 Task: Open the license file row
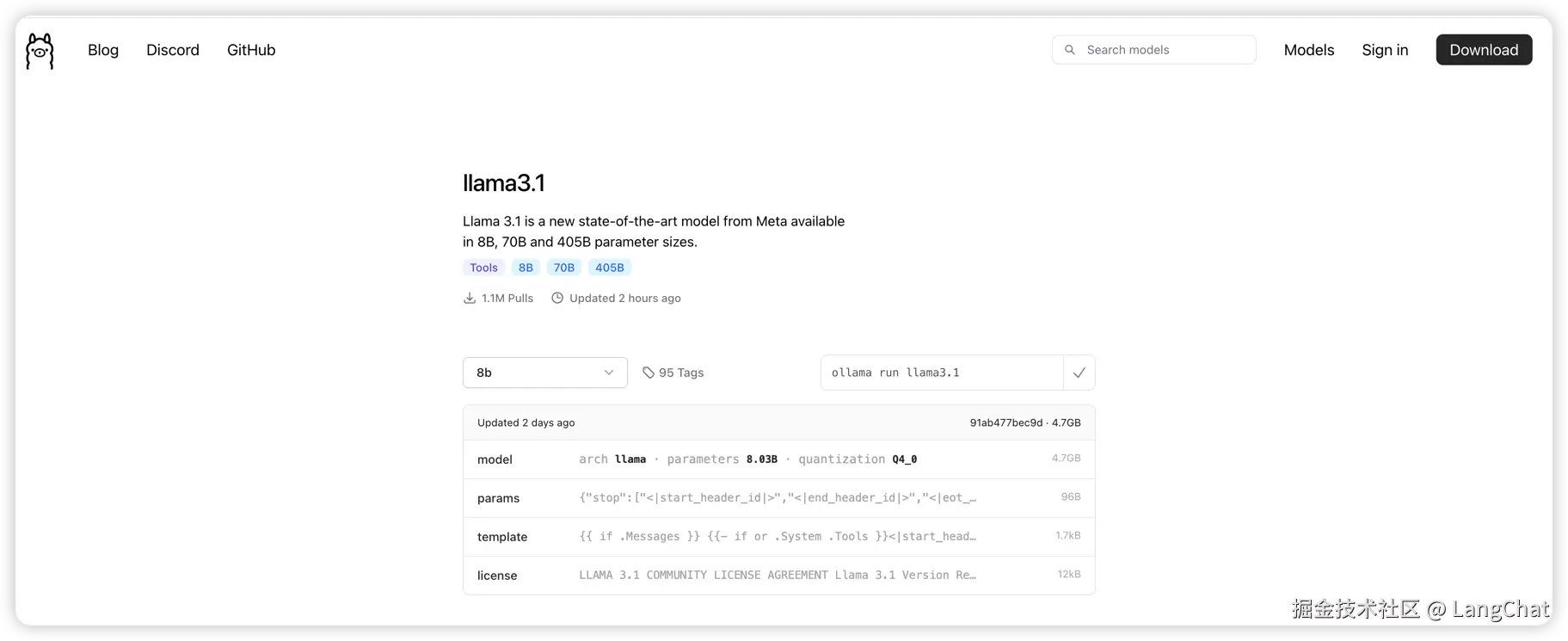(x=778, y=576)
